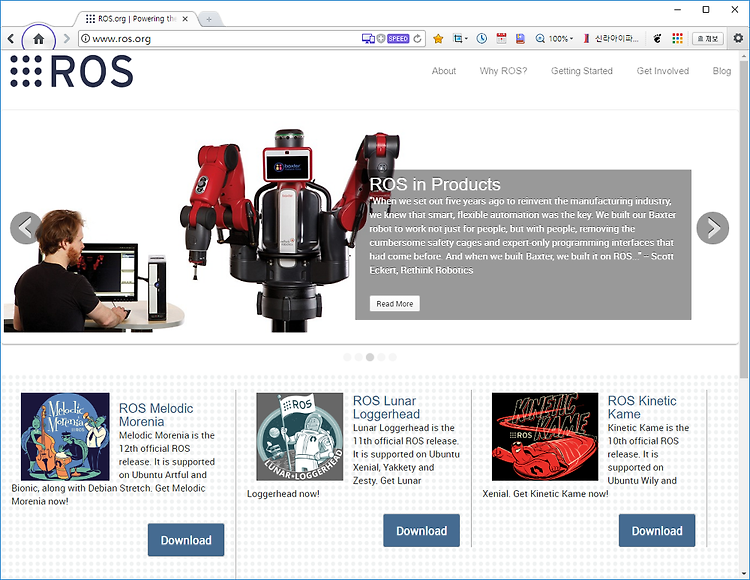Click the Melodic Morenia poster thumbnail
750x580 pixels.
(65, 437)
